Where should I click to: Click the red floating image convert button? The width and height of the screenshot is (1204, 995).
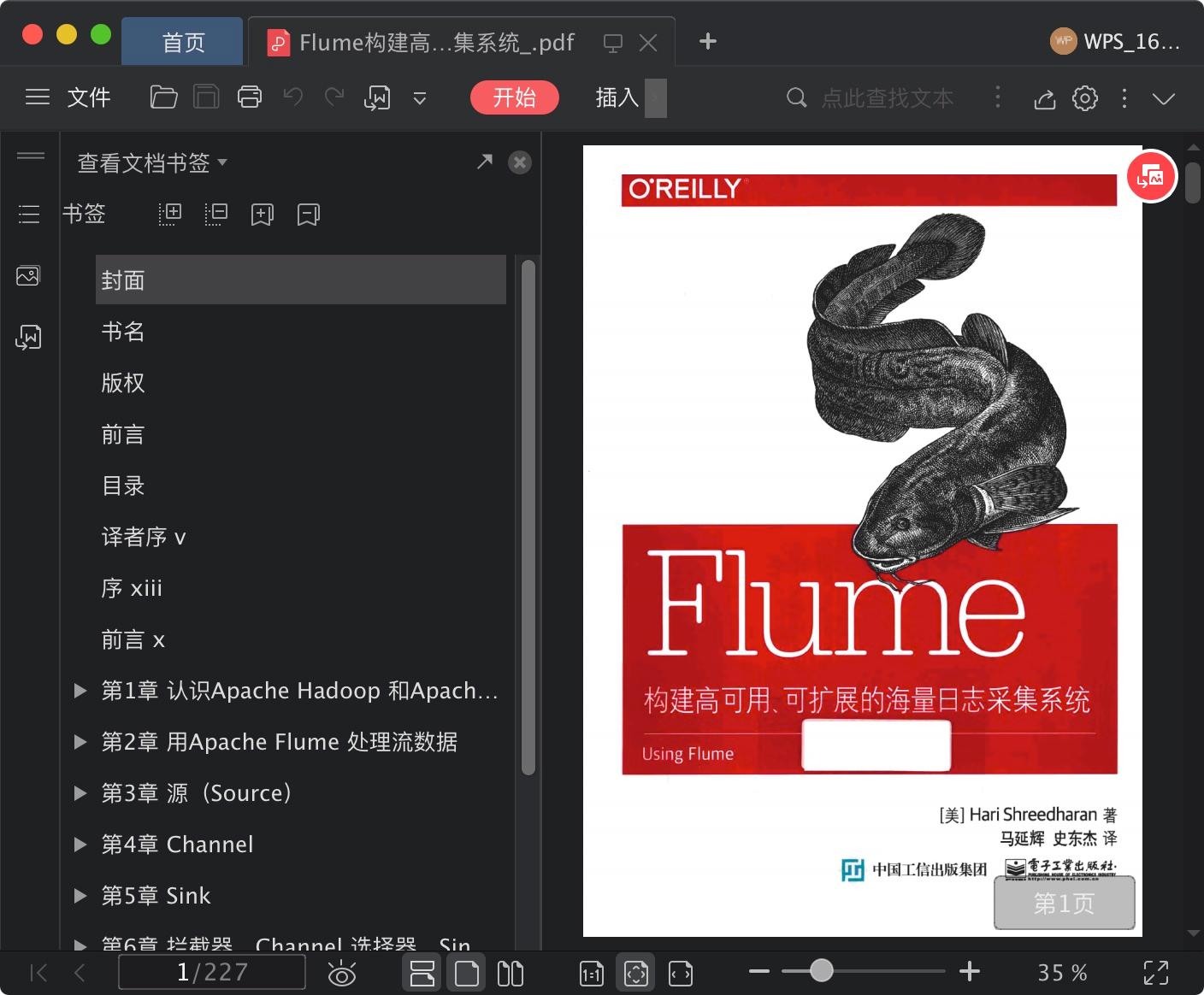1151,177
